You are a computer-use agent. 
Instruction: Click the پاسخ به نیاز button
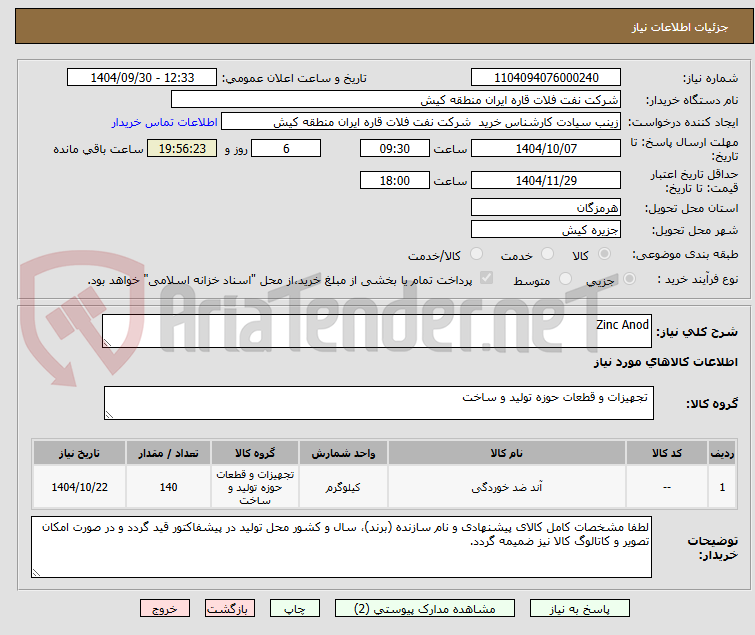580,609
